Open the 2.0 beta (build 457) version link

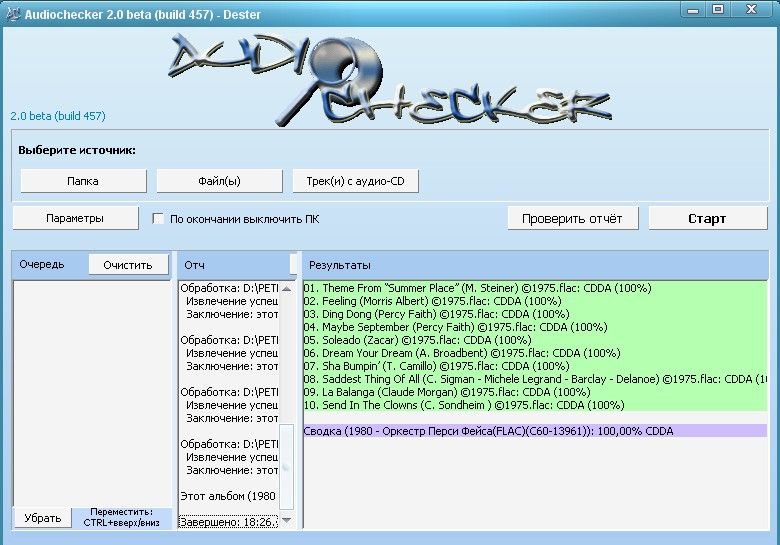pos(58,116)
